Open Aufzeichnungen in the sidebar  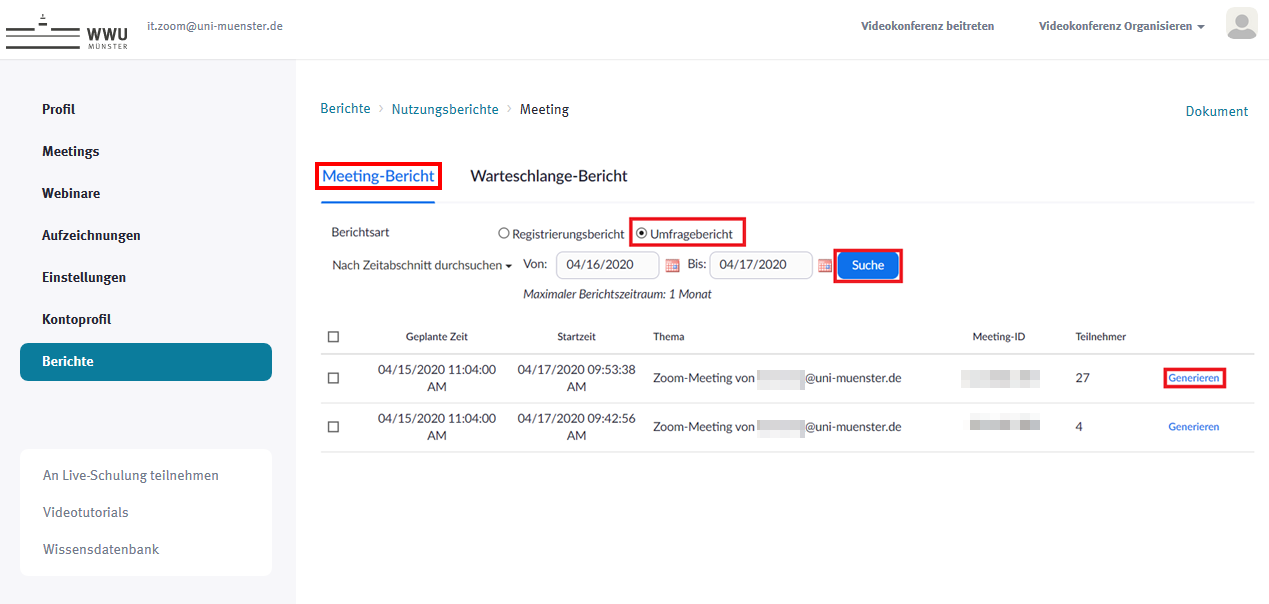coord(91,235)
